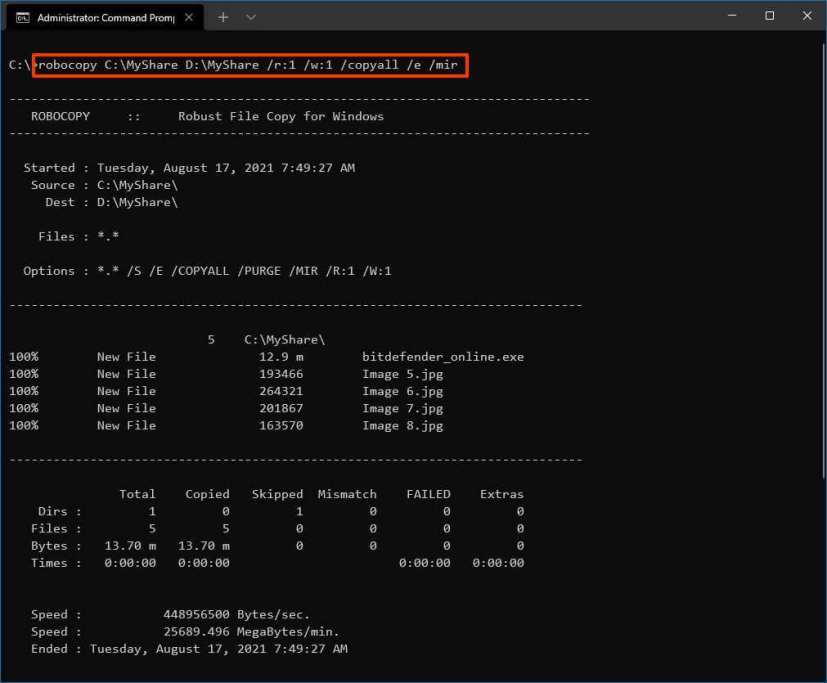Click the Source path C:\MyShare\ after Source label
This screenshot has height=683, width=827.
[x=137, y=185]
